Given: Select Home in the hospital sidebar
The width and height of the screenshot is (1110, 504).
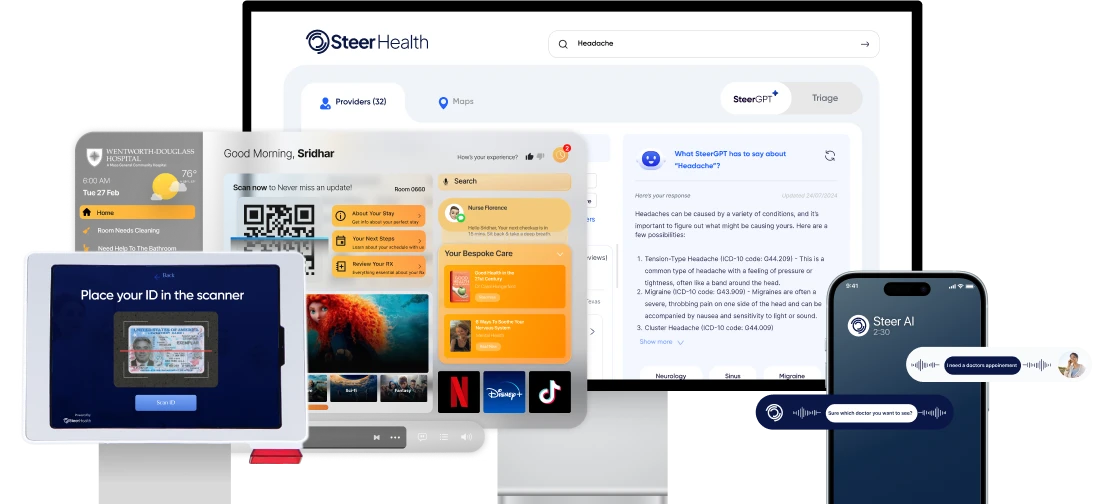Looking at the screenshot, I should [x=137, y=212].
